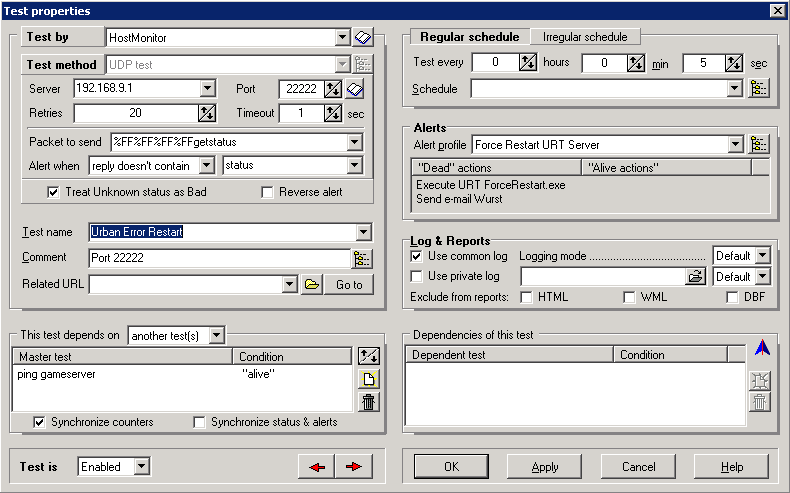Expand the Alert profile dropdown
This screenshot has width=790, height=493.
(735, 145)
